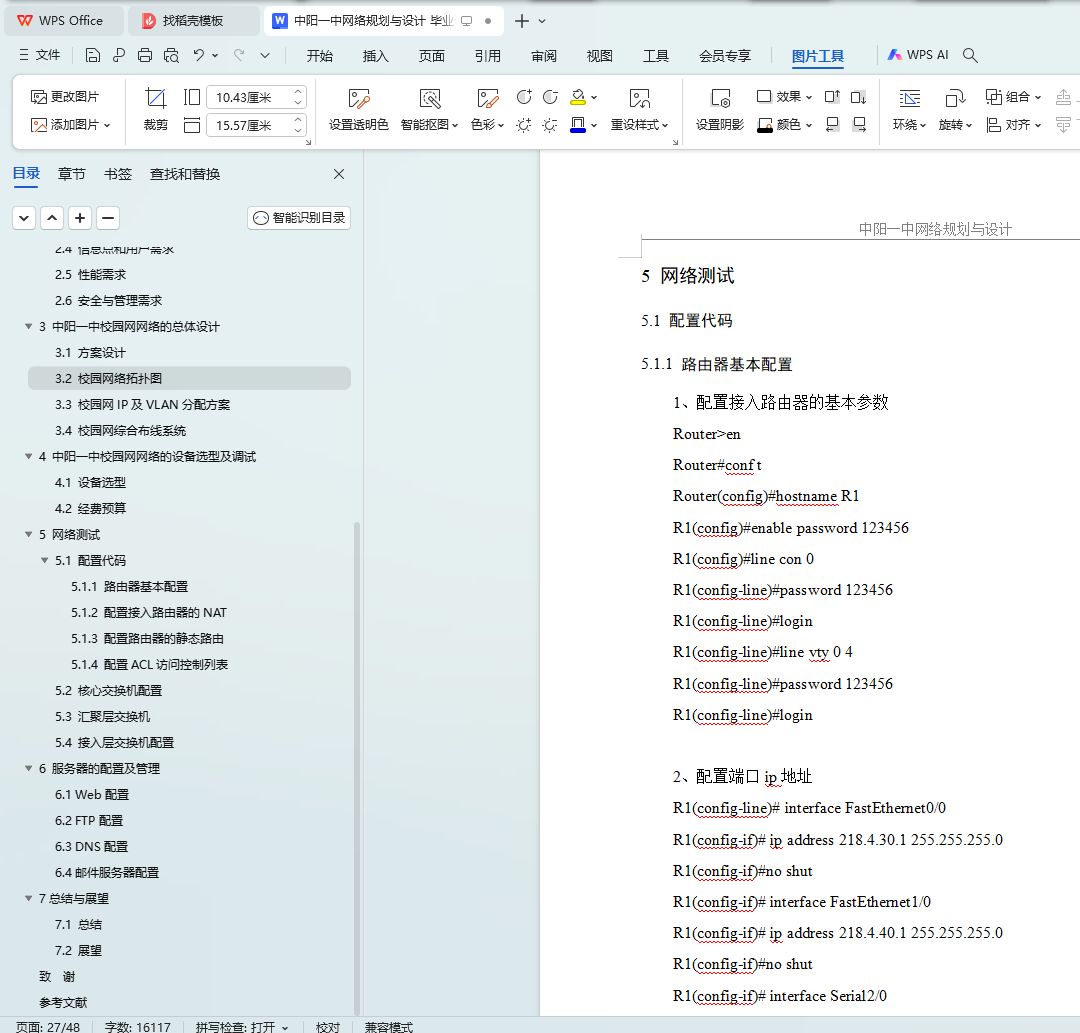1080x1033 pixels.
Task: Click the Redo arrow icon
Action: (239, 55)
